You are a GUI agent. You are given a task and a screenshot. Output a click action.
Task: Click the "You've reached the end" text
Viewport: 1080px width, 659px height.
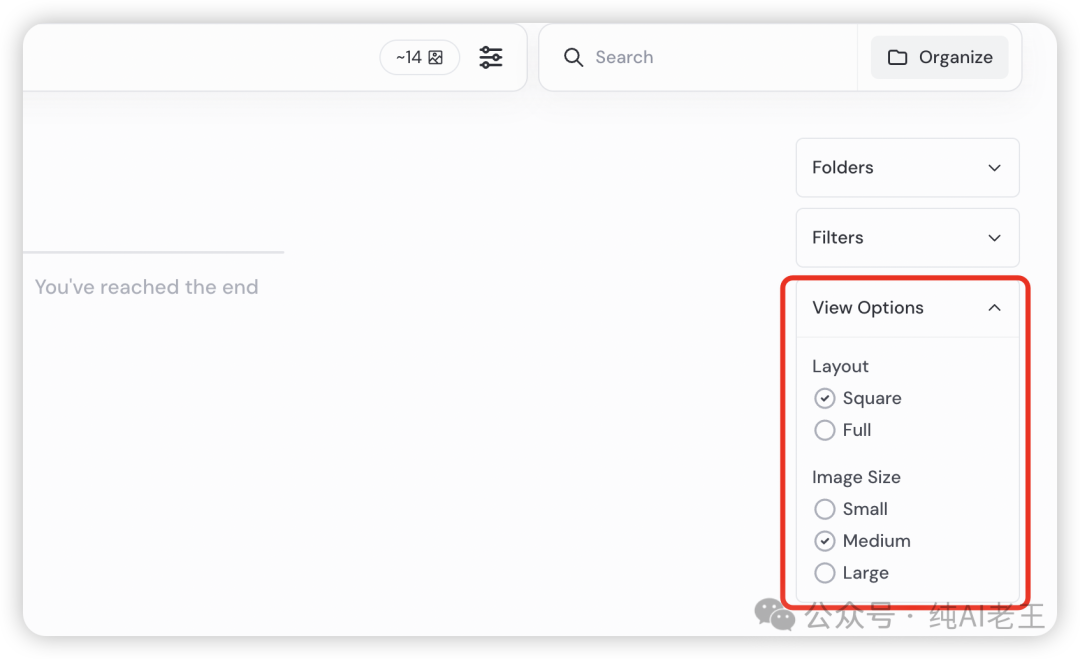point(146,287)
